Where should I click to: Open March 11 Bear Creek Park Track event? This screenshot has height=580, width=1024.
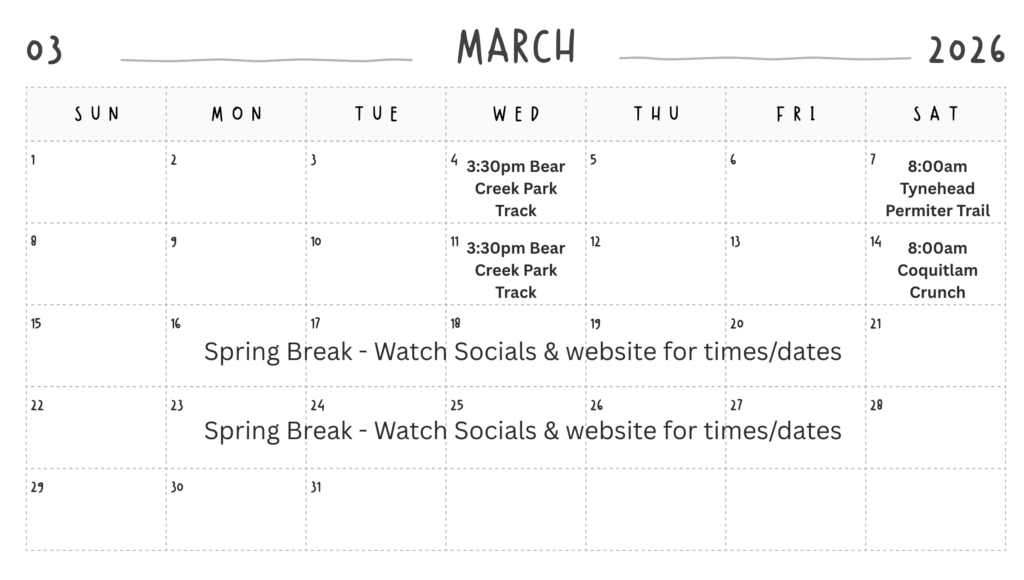[516, 270]
